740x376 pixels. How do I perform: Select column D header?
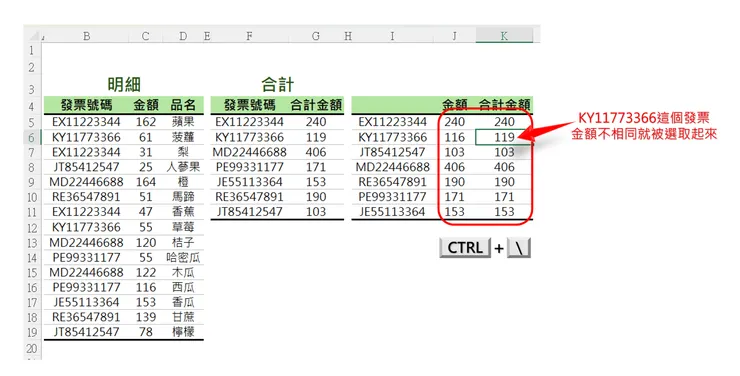click(x=183, y=36)
